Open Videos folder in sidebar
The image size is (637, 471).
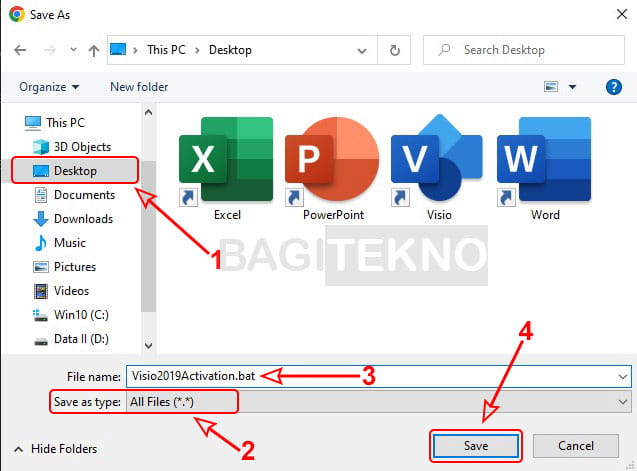click(72, 291)
